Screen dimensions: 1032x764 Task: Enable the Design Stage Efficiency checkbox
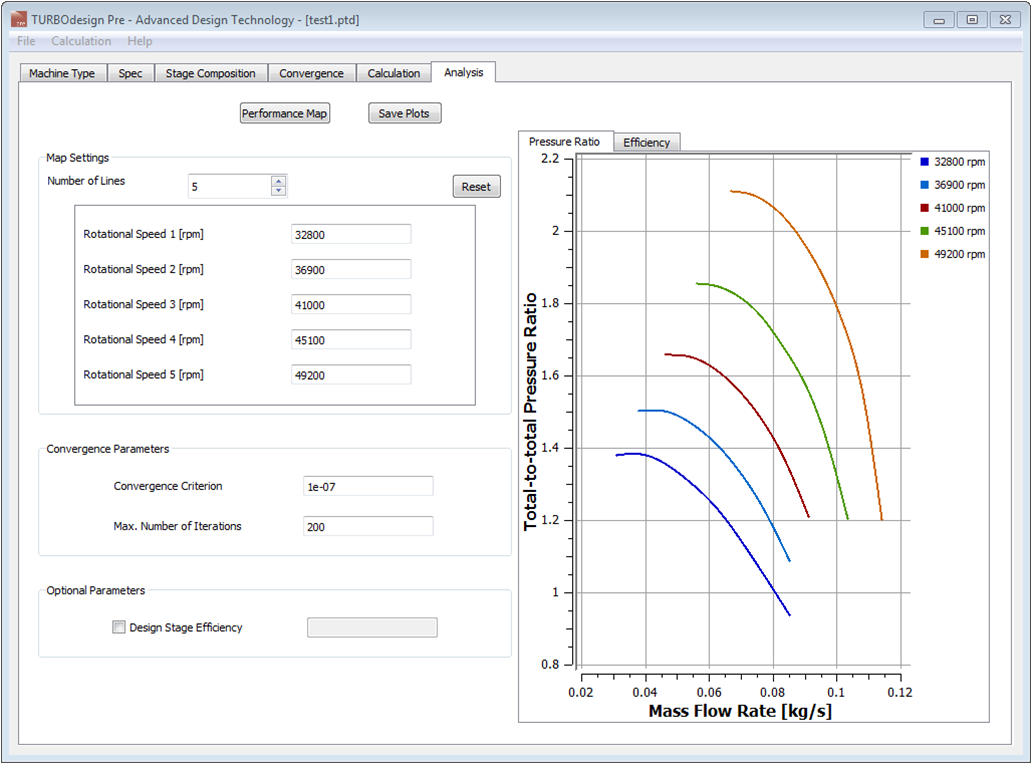click(118, 627)
